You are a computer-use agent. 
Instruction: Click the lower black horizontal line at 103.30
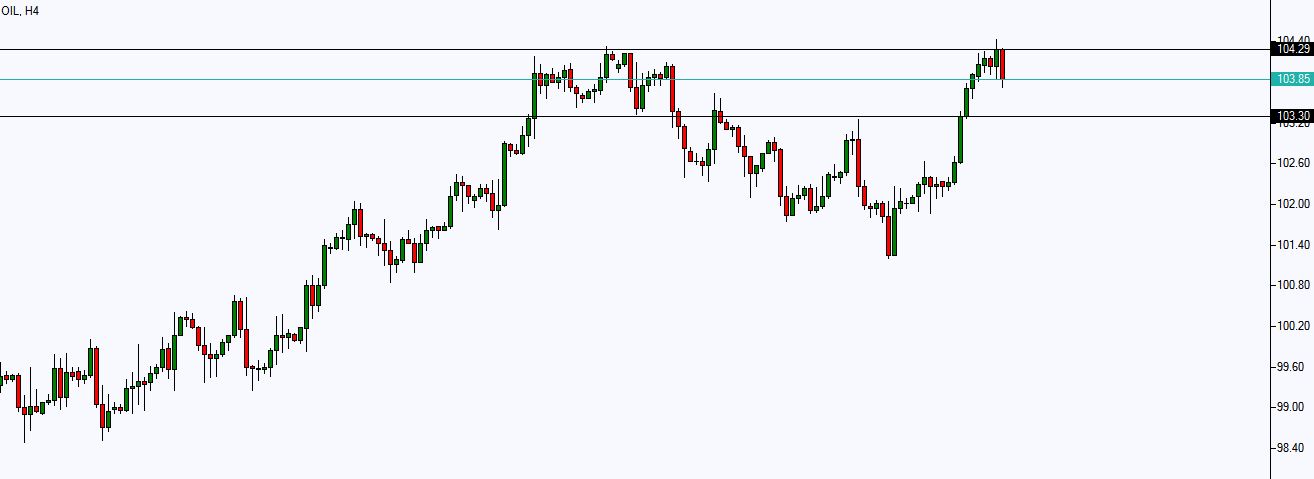634,116
